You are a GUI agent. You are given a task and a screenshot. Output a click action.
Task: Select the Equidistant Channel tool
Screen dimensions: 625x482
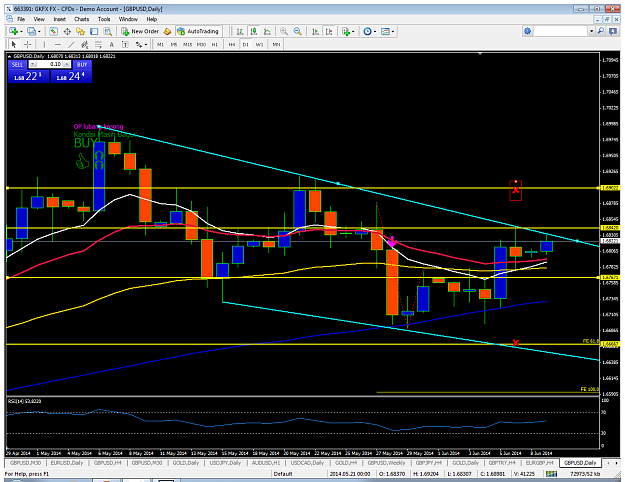click(x=85, y=45)
